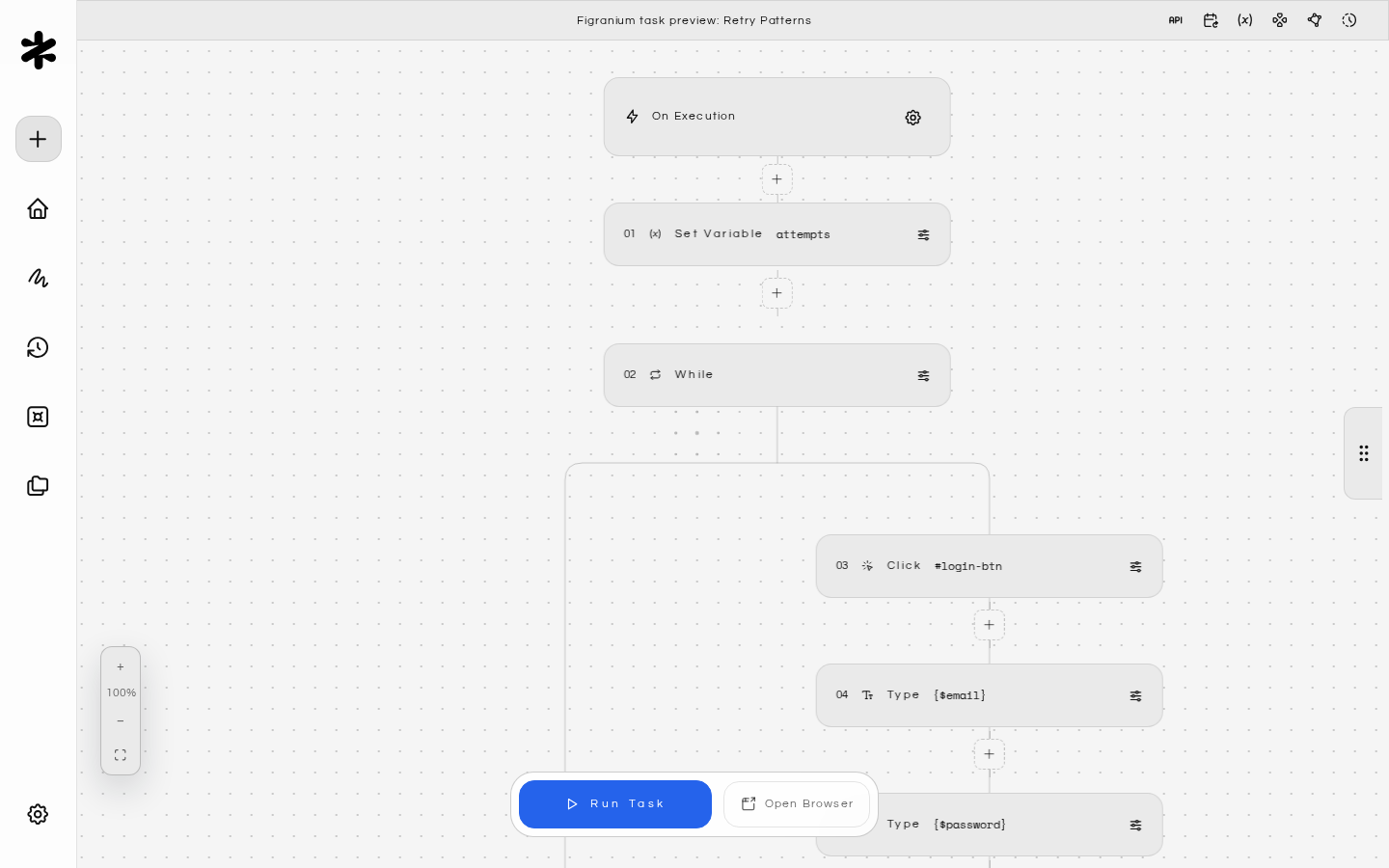Open variables (x) icon in toolbar
Viewport: 1389px width, 868px height.
1245,20
